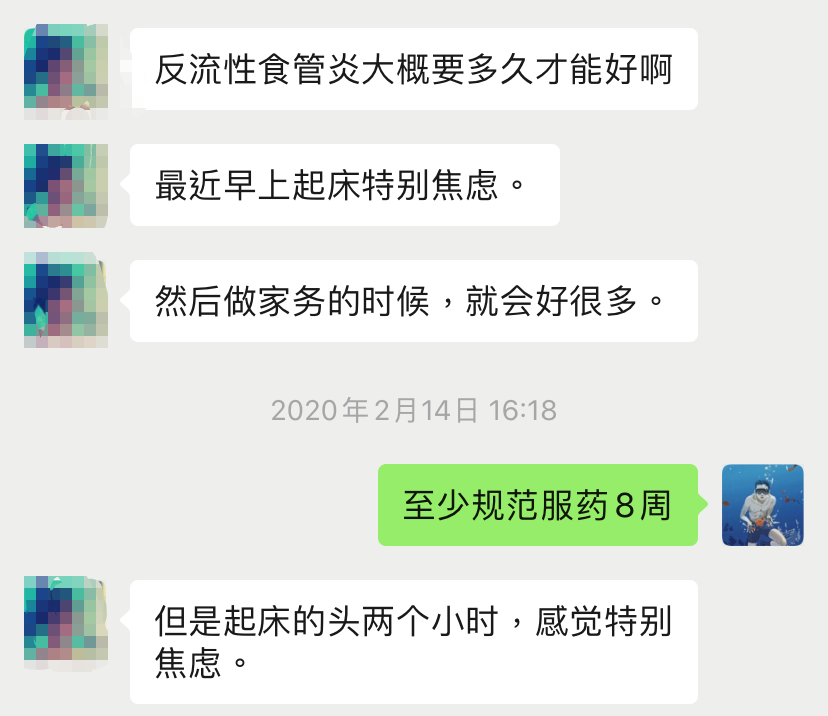Click the words 反流性 in the first message
The height and width of the screenshot is (716, 828).
tap(205, 69)
